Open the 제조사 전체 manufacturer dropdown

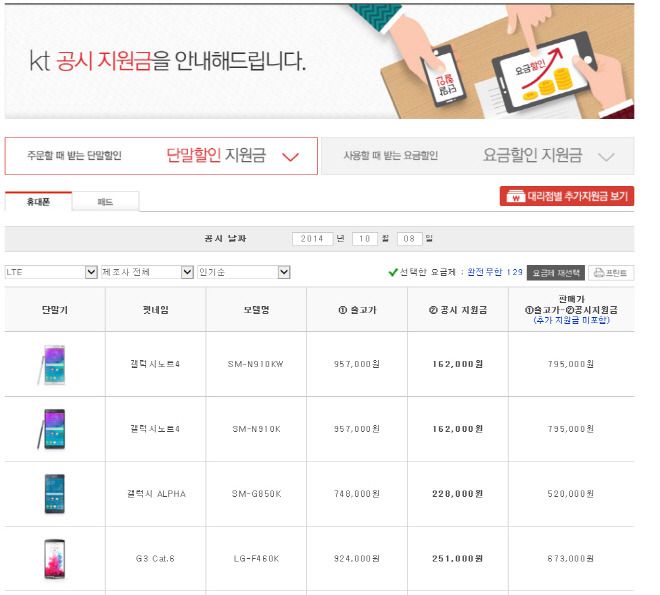(147, 272)
